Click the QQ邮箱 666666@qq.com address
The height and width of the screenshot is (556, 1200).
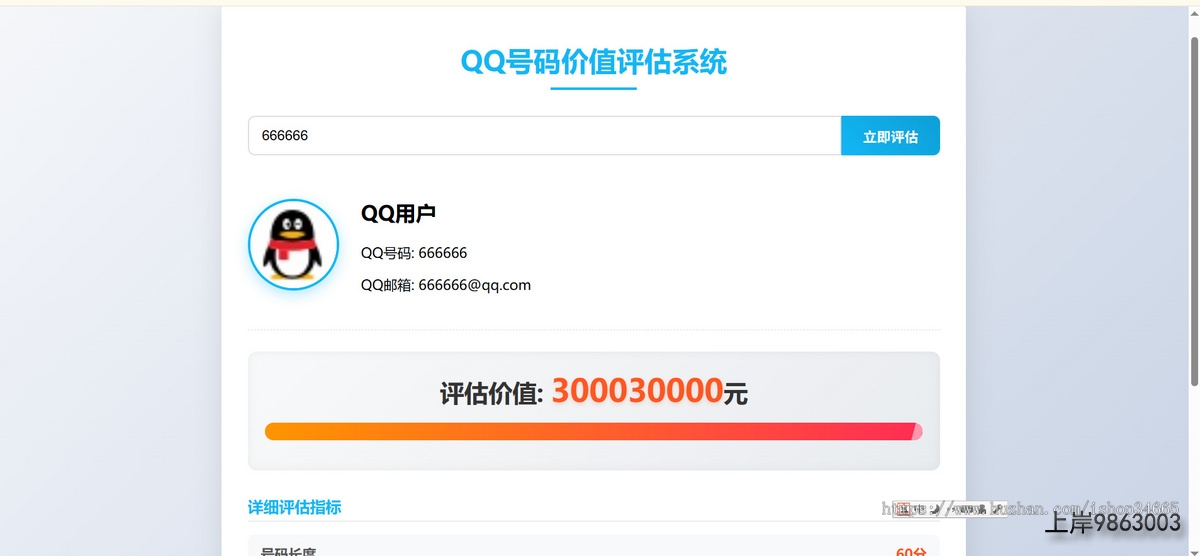[x=445, y=285]
